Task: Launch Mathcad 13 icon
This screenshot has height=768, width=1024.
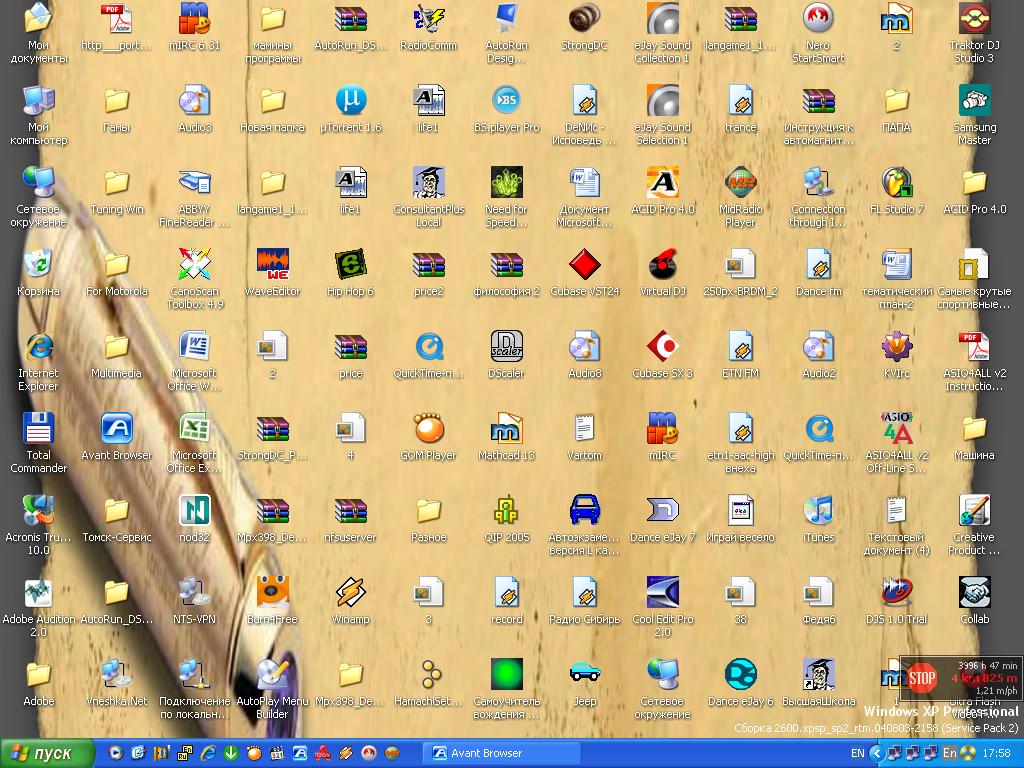Action: 507,429
